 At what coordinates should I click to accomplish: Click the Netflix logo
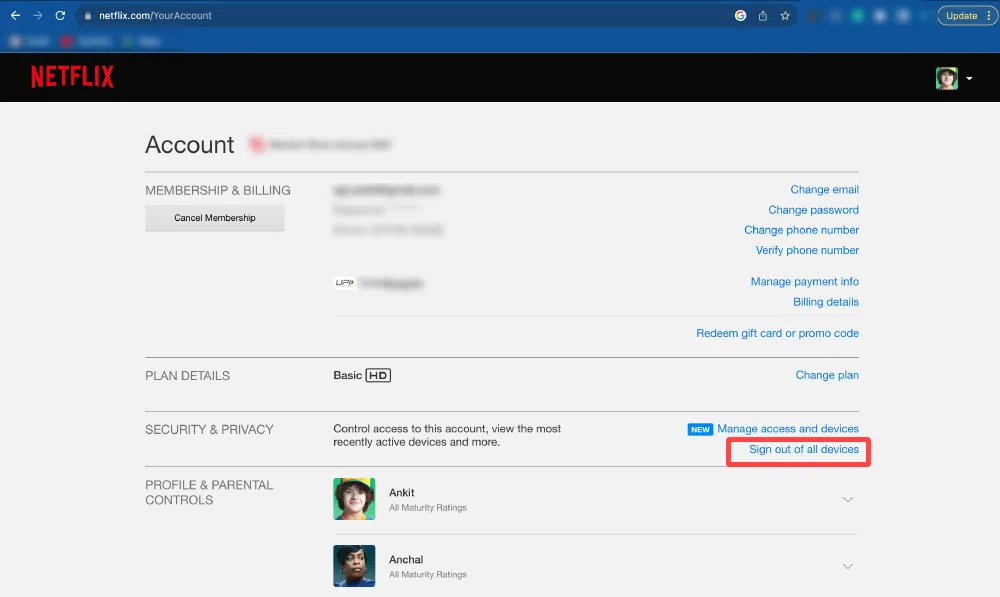(72, 77)
